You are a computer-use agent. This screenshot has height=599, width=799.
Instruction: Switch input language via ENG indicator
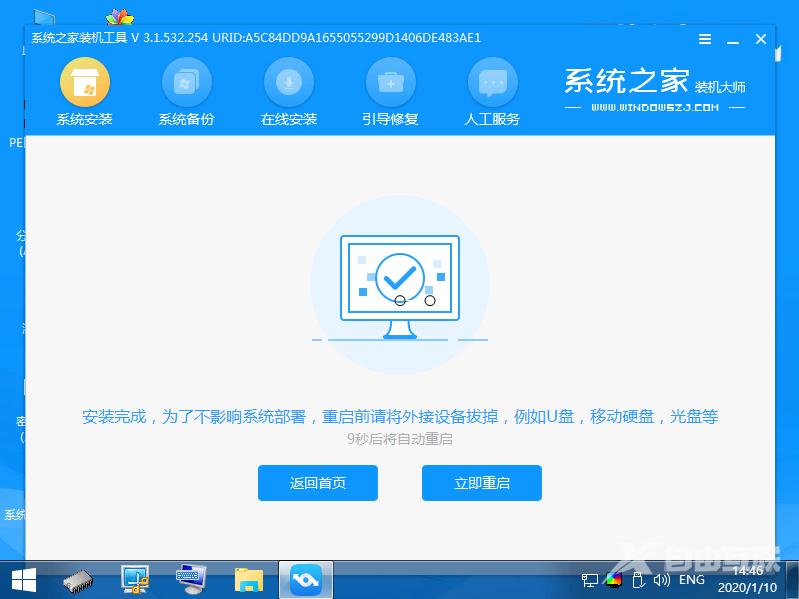pyautogui.click(x=691, y=580)
